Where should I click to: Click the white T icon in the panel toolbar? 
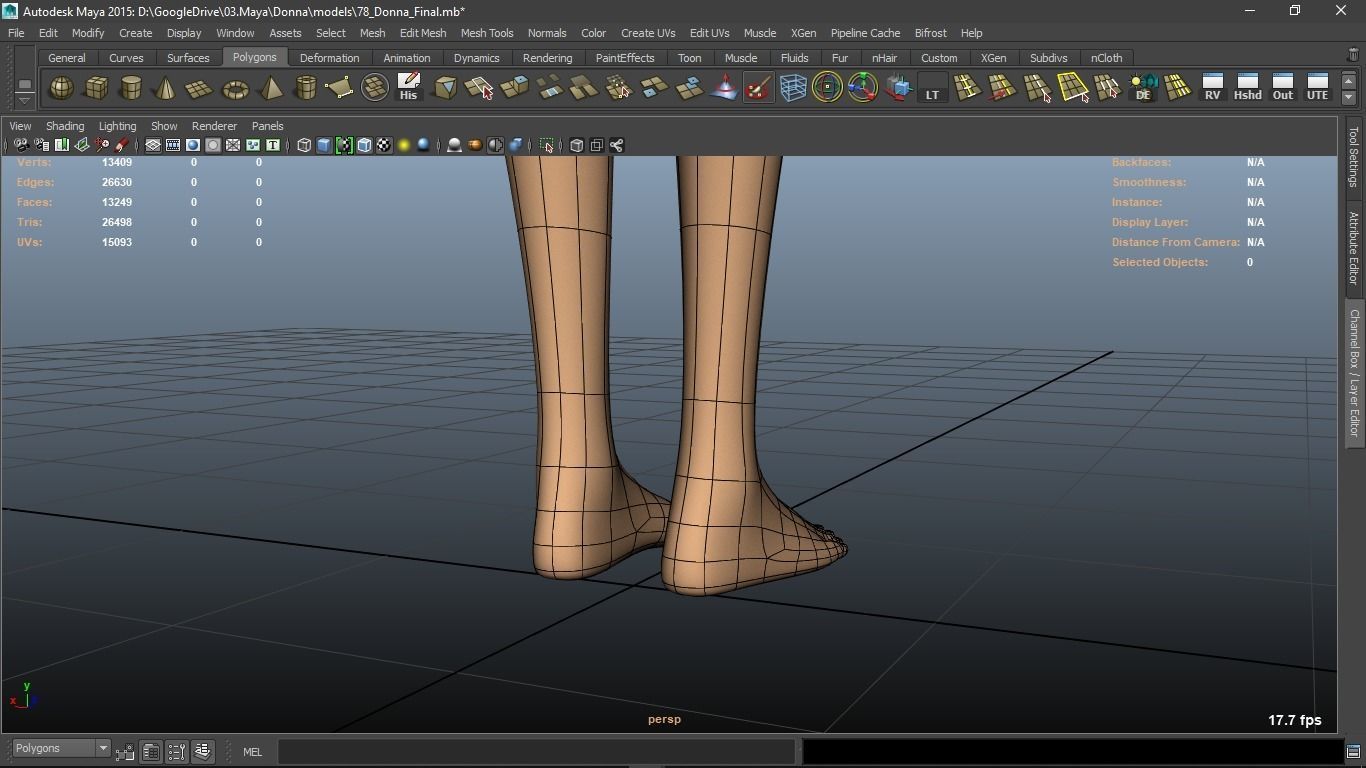coord(272,146)
